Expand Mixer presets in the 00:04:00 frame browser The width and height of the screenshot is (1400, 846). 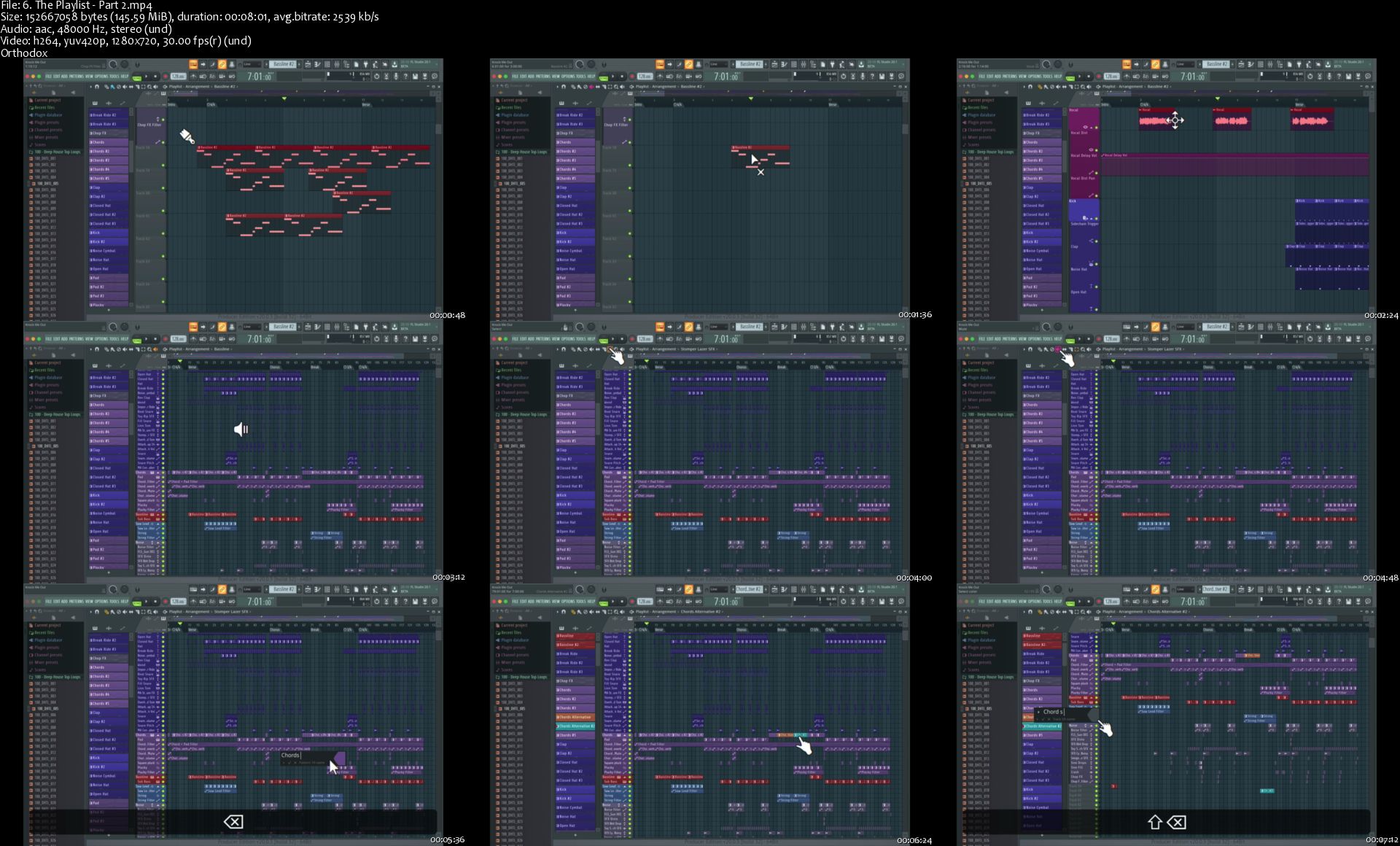(x=510, y=400)
